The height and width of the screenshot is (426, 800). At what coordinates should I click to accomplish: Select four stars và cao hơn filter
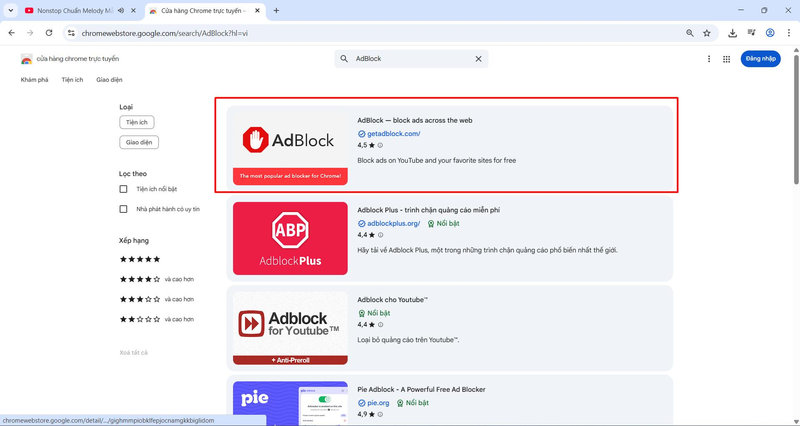click(x=157, y=279)
